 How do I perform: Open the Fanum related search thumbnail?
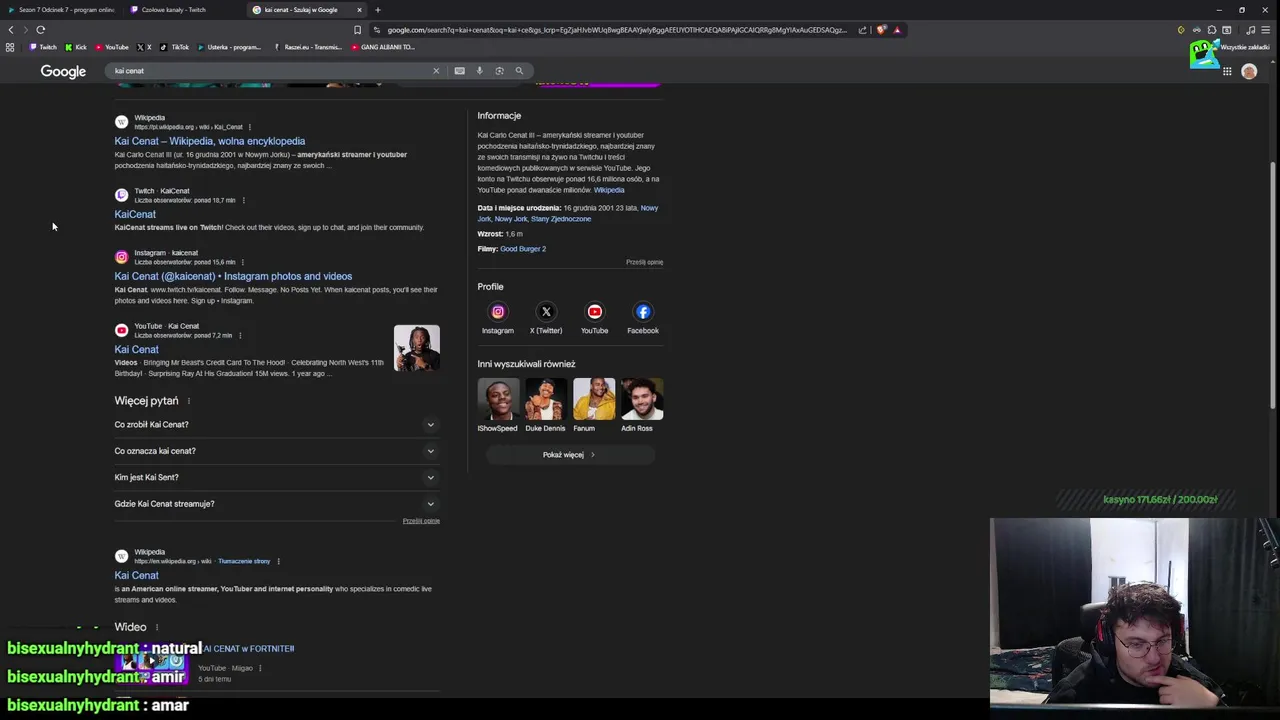593,399
